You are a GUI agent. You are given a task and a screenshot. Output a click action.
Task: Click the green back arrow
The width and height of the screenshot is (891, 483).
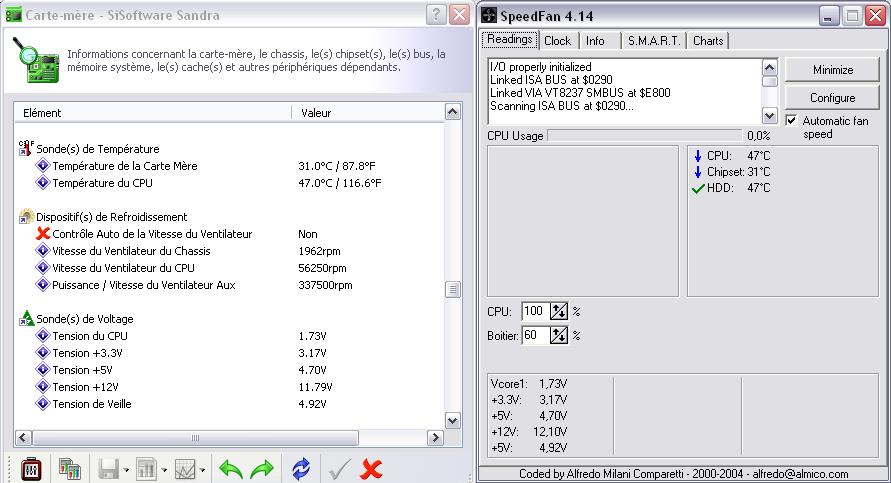231,468
